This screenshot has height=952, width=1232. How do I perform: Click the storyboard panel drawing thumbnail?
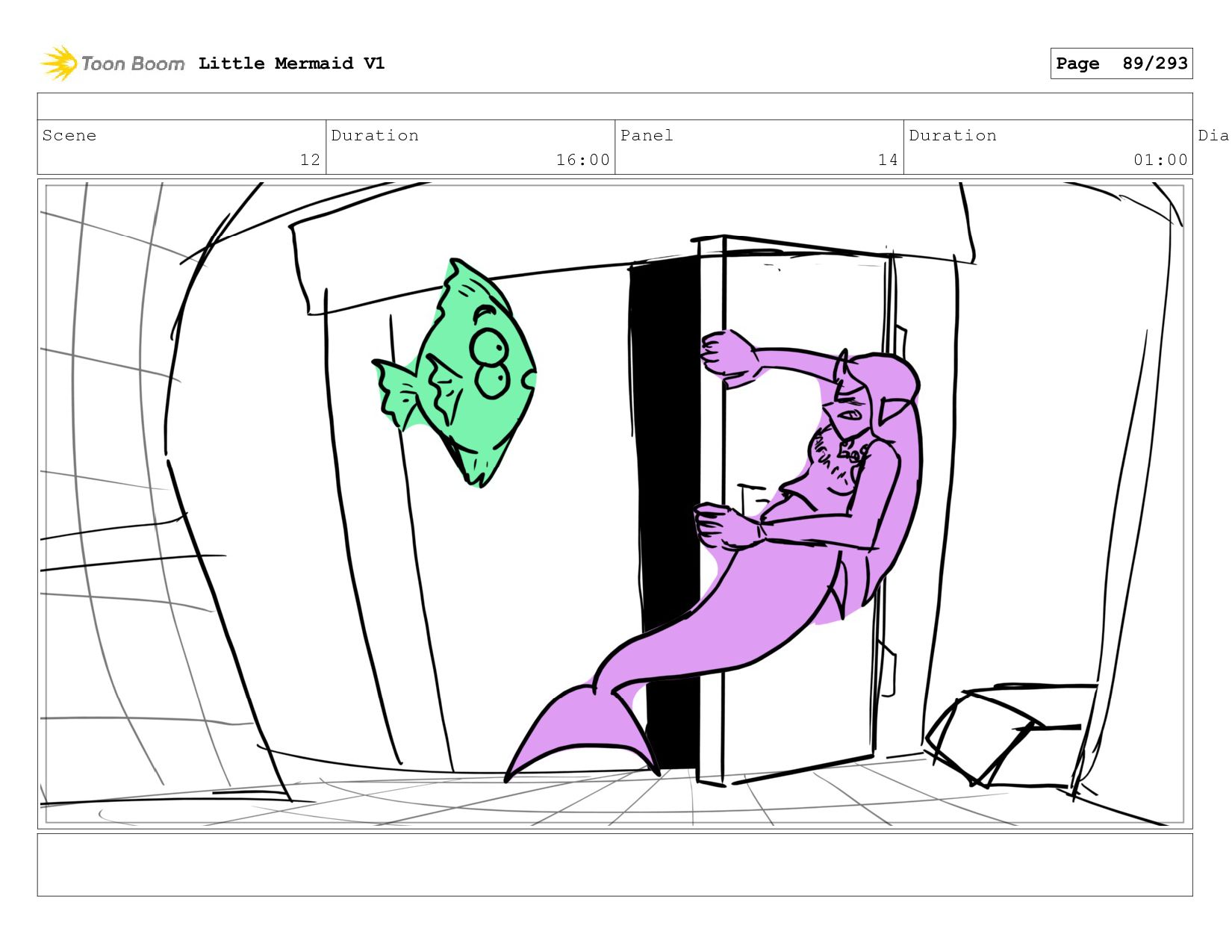(615, 504)
